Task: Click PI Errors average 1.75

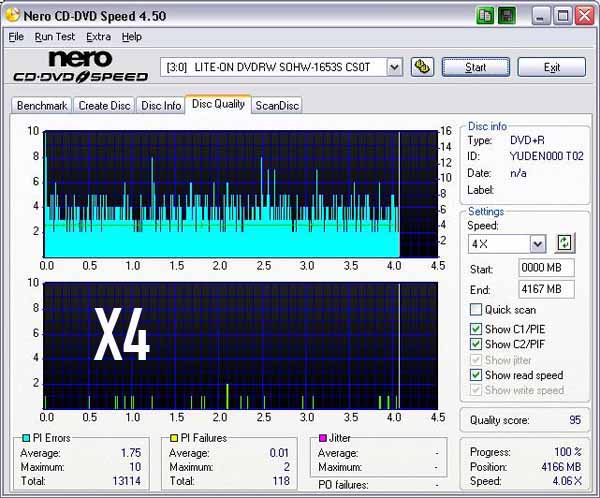Action: click(131, 453)
